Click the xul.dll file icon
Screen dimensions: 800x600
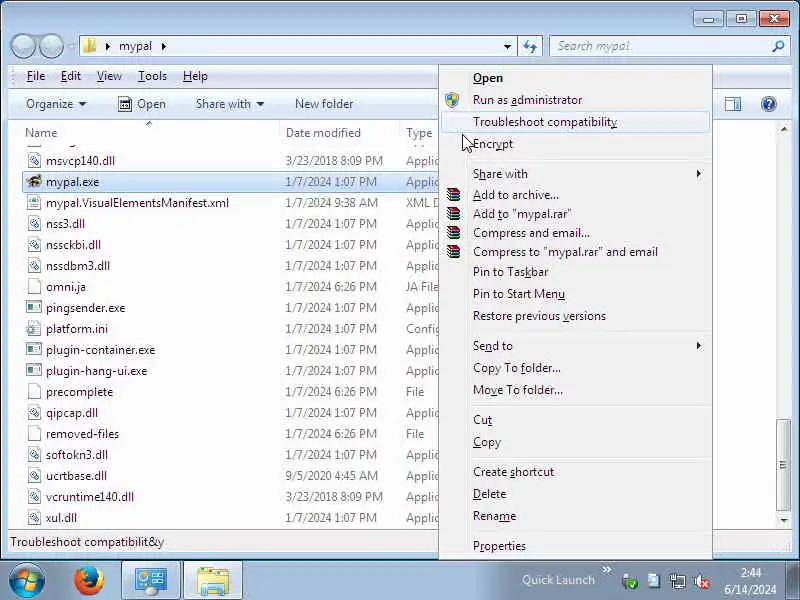34,518
